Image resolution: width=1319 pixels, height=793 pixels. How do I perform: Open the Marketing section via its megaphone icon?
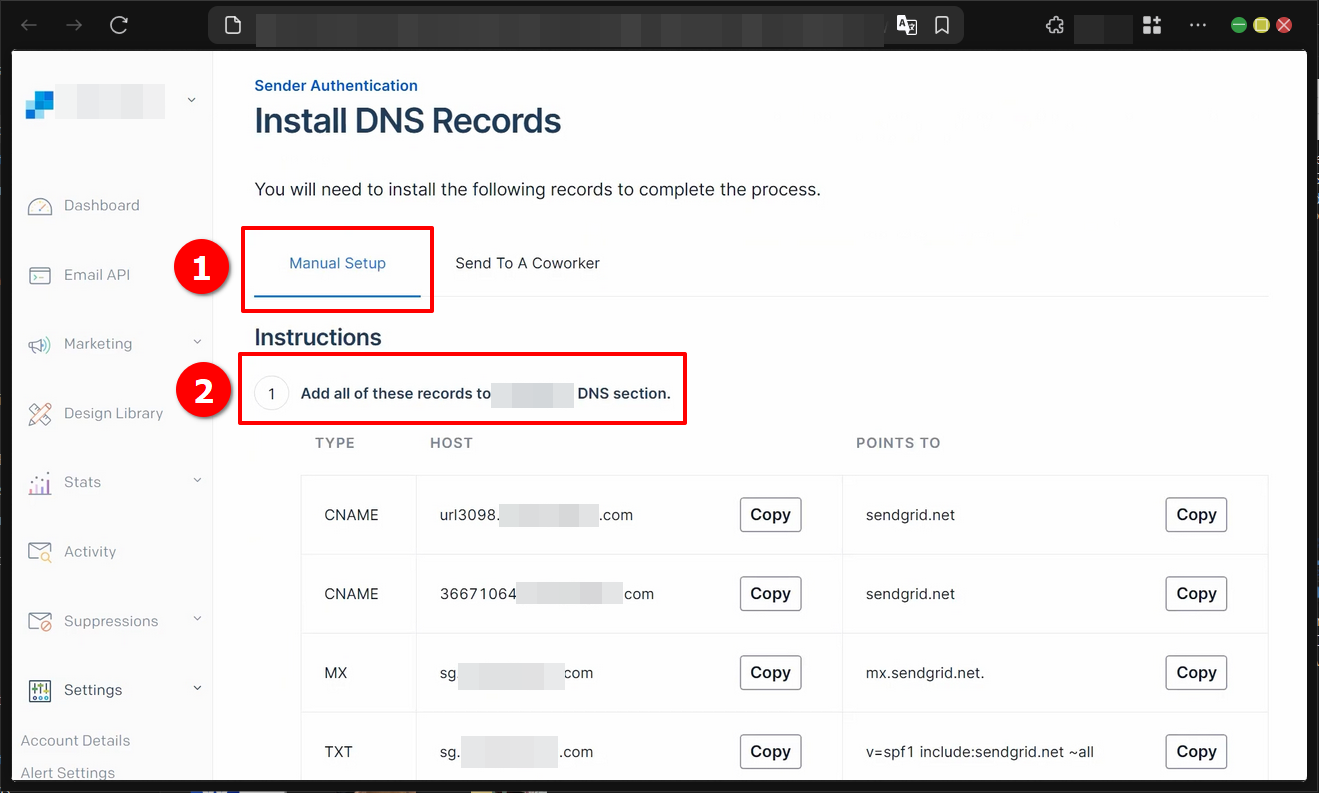click(40, 343)
